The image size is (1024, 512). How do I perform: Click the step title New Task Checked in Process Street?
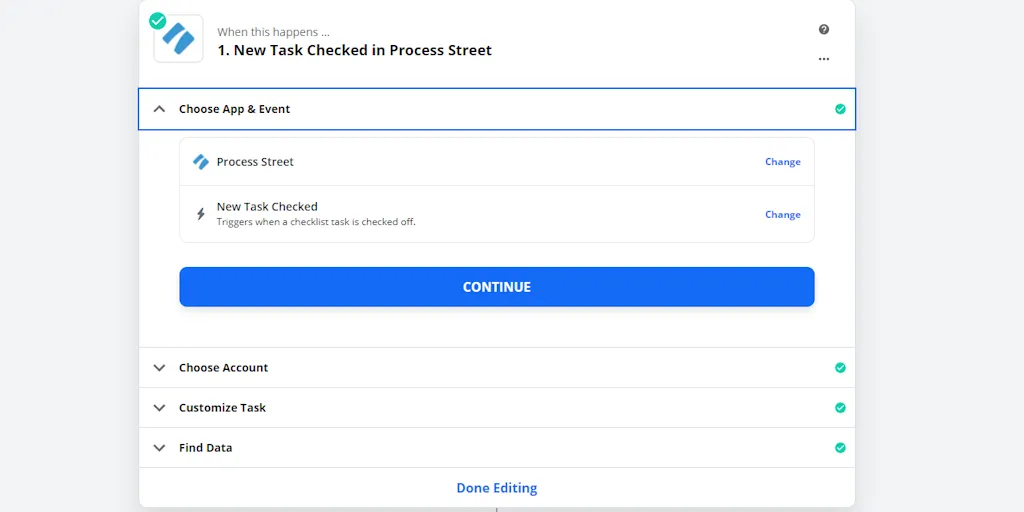[355, 50]
